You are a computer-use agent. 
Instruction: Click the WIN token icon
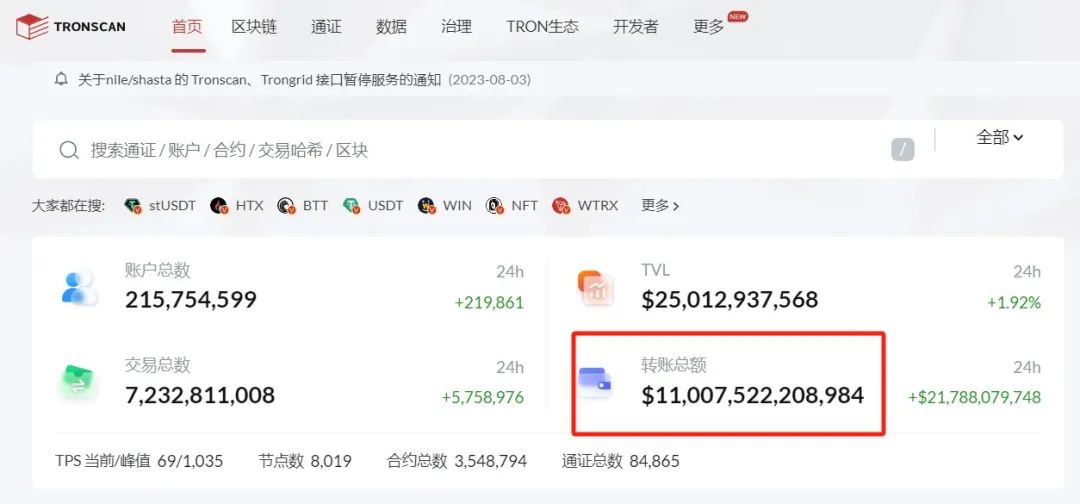tap(426, 205)
